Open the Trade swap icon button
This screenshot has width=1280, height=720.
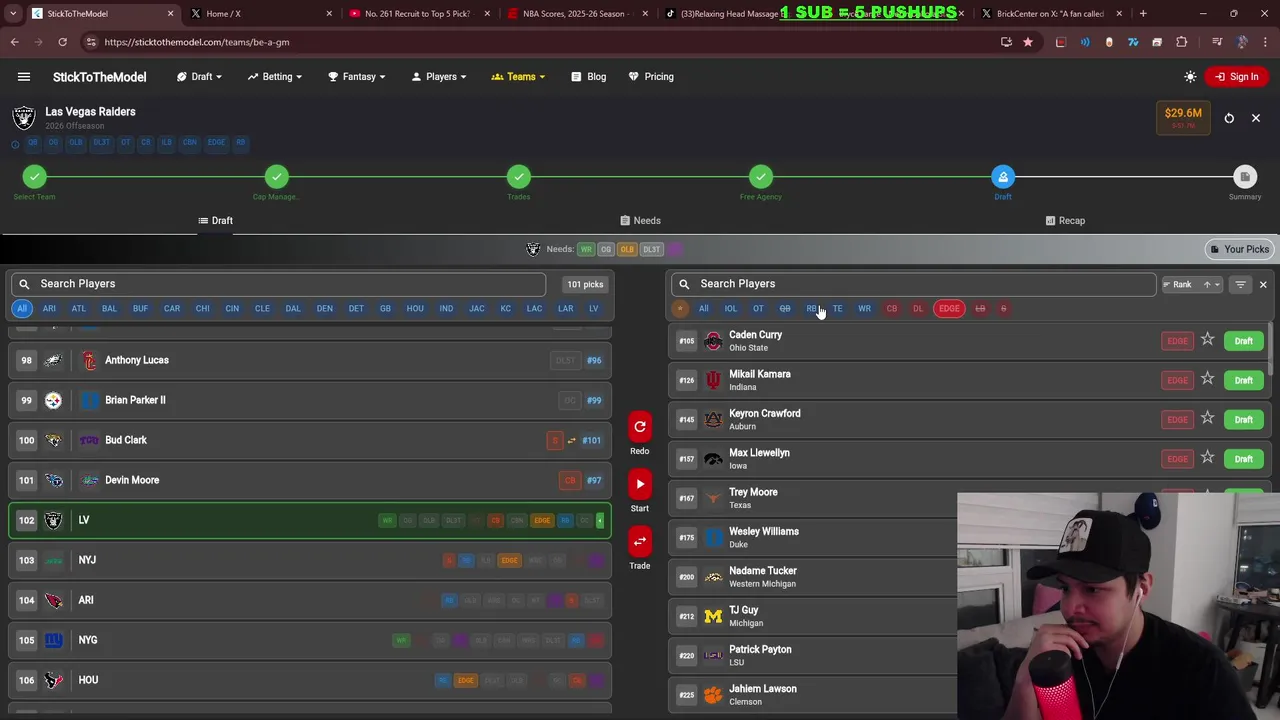coord(640,541)
